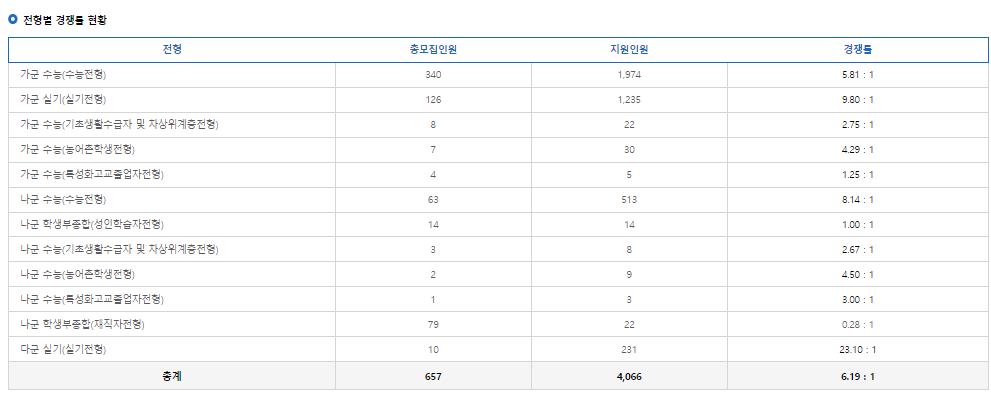
Task: Click the 0.28 : 1 ratio cell
Action: 858,325
